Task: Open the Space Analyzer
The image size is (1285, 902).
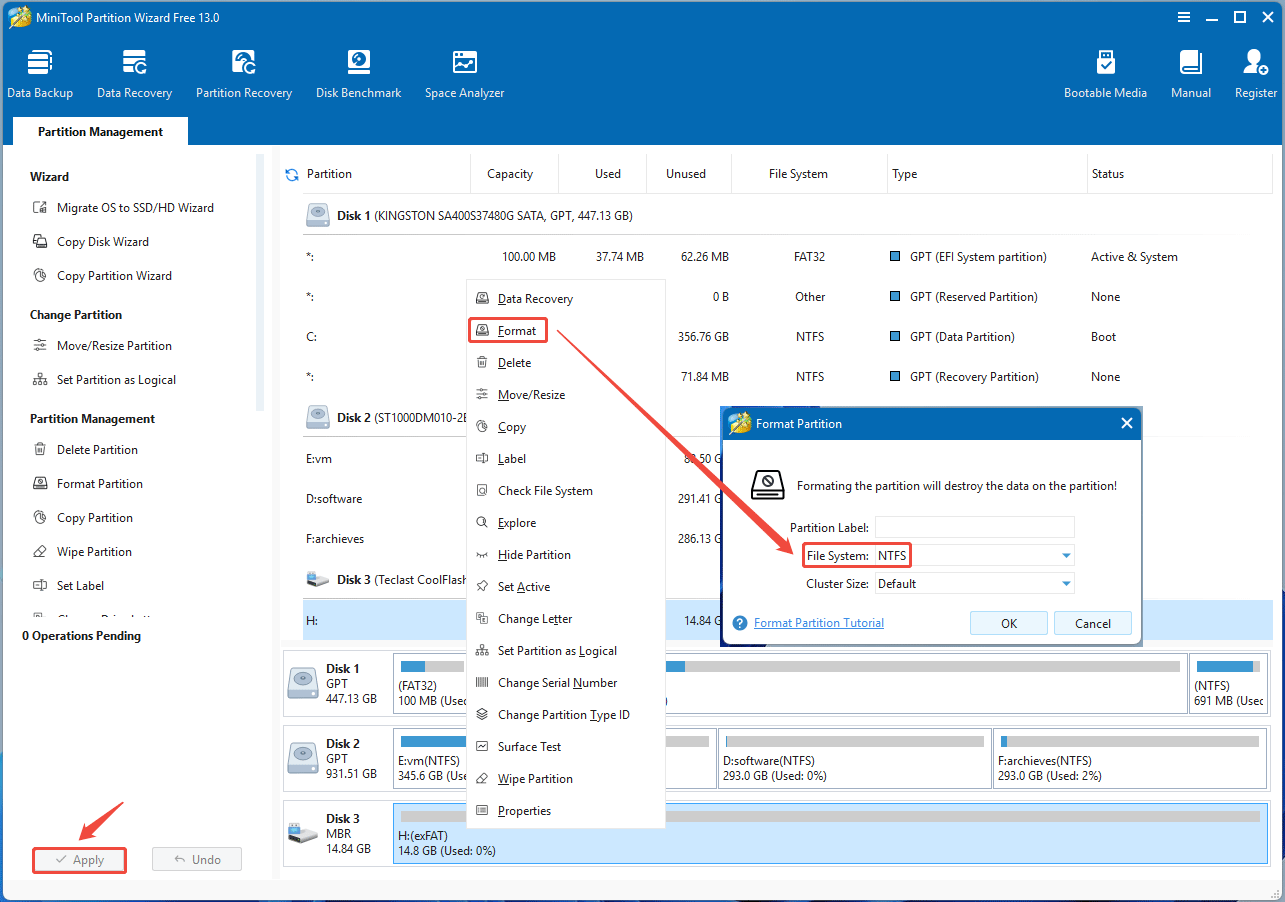Action: tap(464, 70)
